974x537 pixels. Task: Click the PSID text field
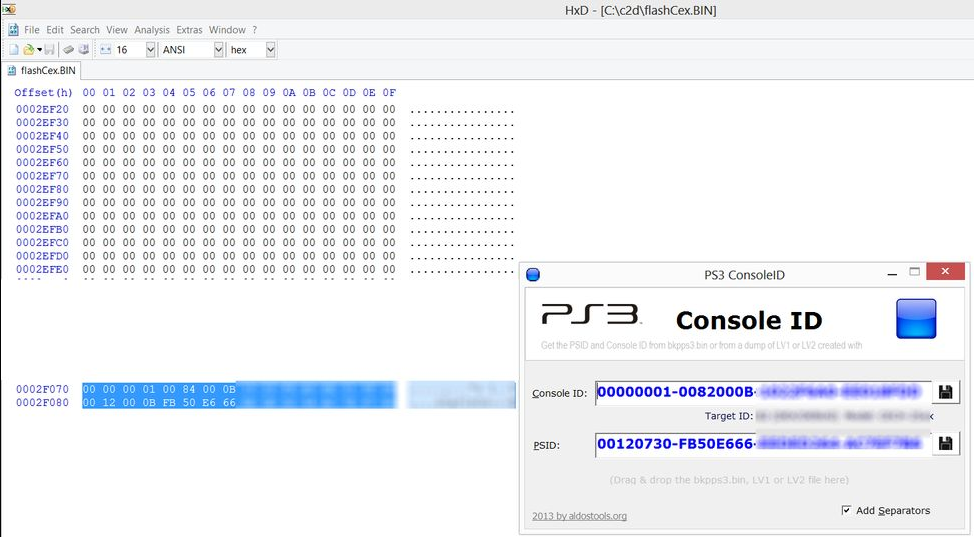coord(763,444)
